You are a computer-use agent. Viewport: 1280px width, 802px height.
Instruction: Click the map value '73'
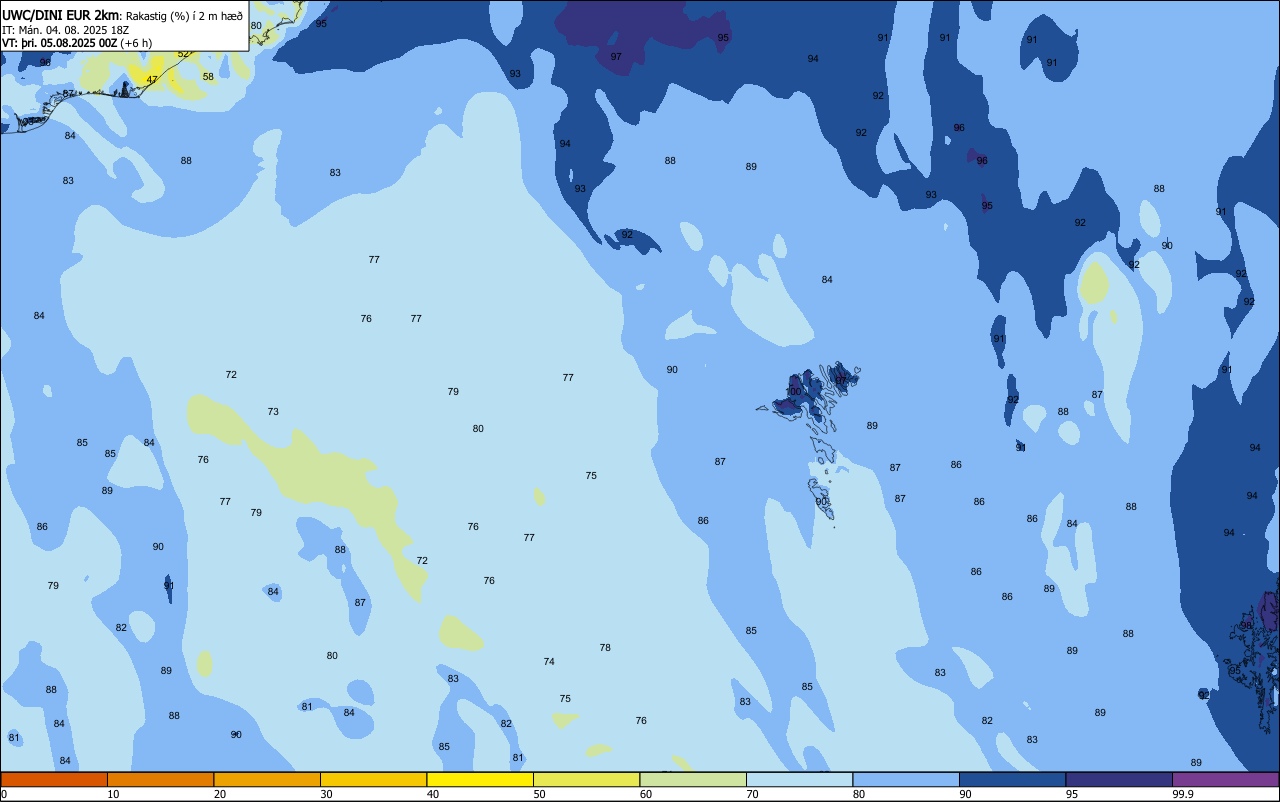pyautogui.click(x=273, y=411)
